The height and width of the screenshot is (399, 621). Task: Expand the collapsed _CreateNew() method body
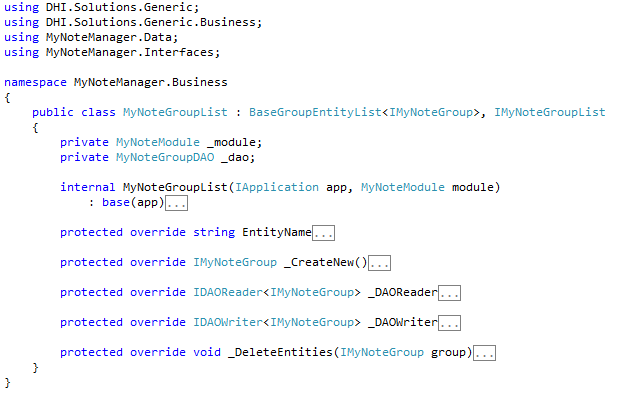point(379,263)
